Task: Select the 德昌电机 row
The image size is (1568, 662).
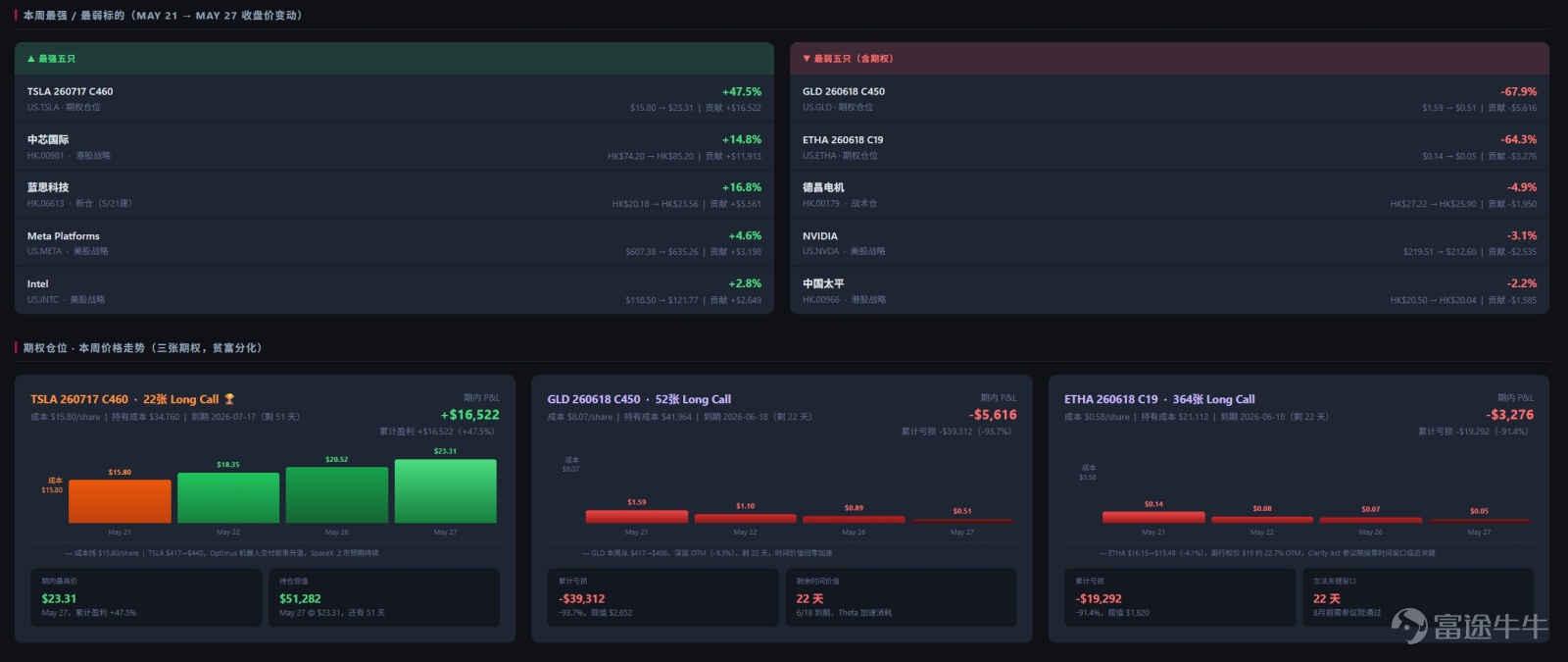Action: pos(1169,194)
